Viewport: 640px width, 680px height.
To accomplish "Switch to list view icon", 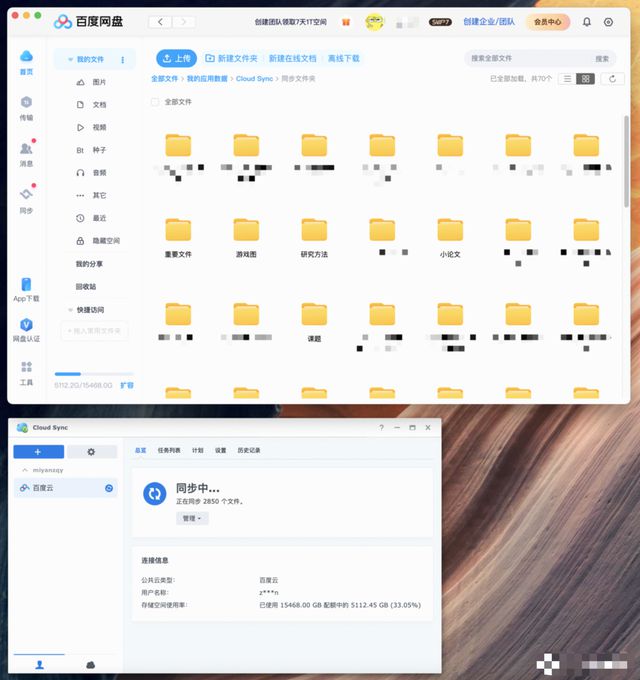I will pyautogui.click(x=567, y=79).
